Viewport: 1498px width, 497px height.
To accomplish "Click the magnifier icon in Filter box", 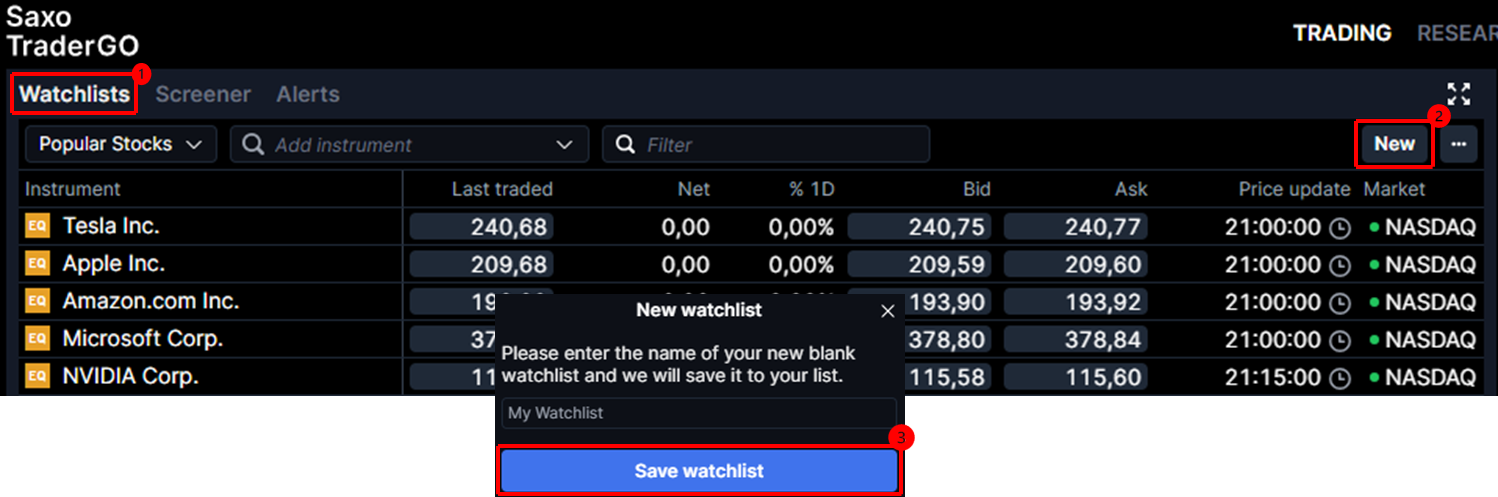I will (x=626, y=145).
